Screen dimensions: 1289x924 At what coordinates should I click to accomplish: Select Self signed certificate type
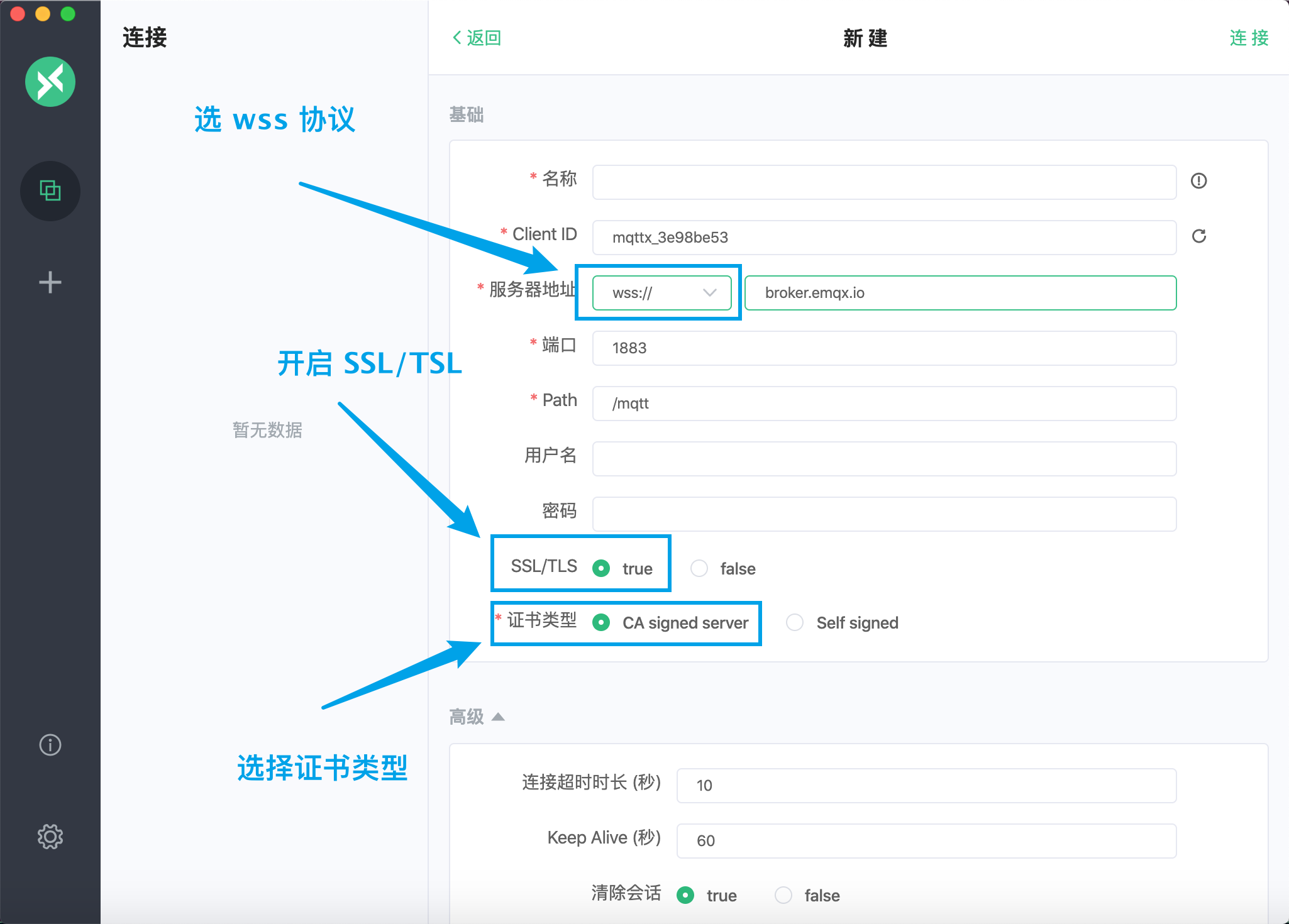pyautogui.click(x=795, y=622)
